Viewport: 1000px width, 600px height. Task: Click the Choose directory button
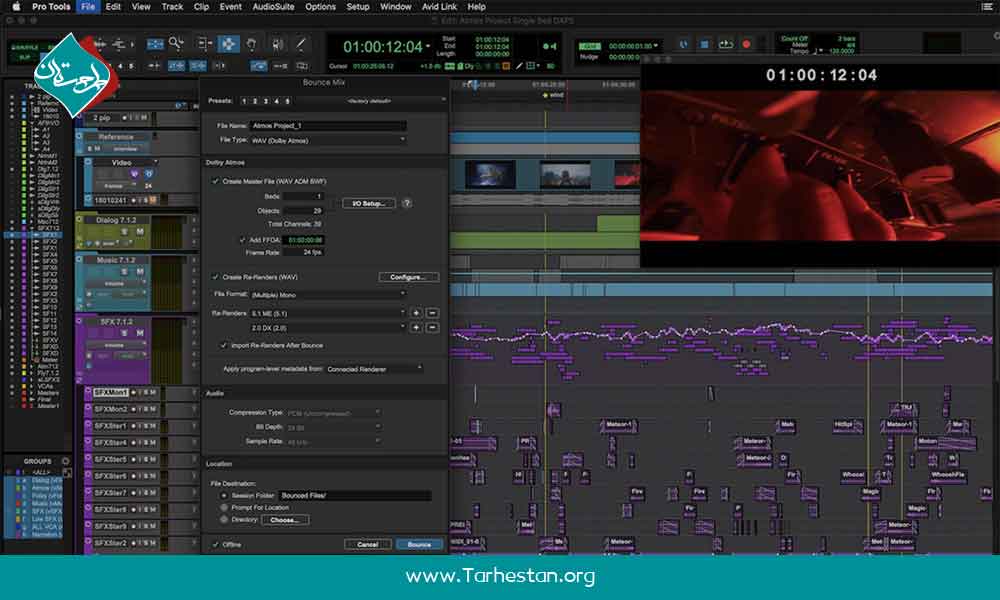[x=285, y=520]
